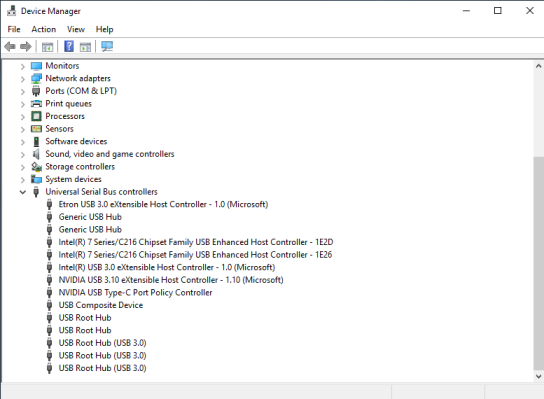Select the second Generic USB Hub entry

pyautogui.click(x=90, y=230)
